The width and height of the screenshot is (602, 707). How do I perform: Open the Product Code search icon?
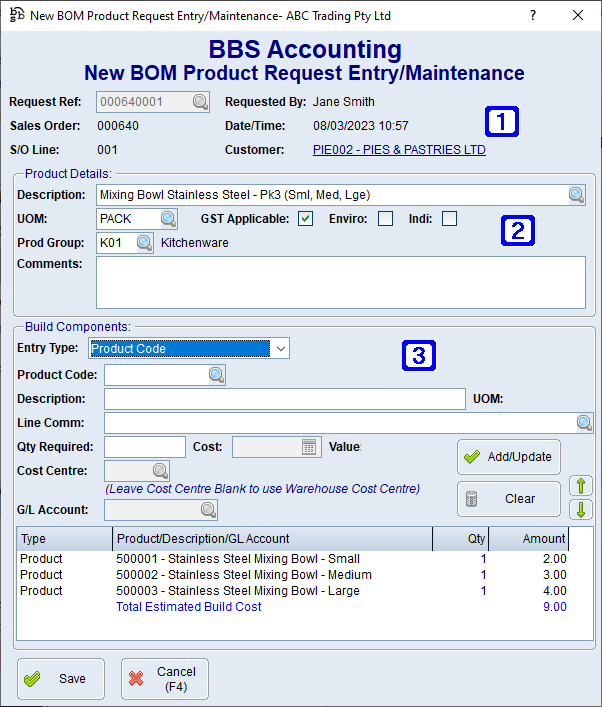click(217, 375)
